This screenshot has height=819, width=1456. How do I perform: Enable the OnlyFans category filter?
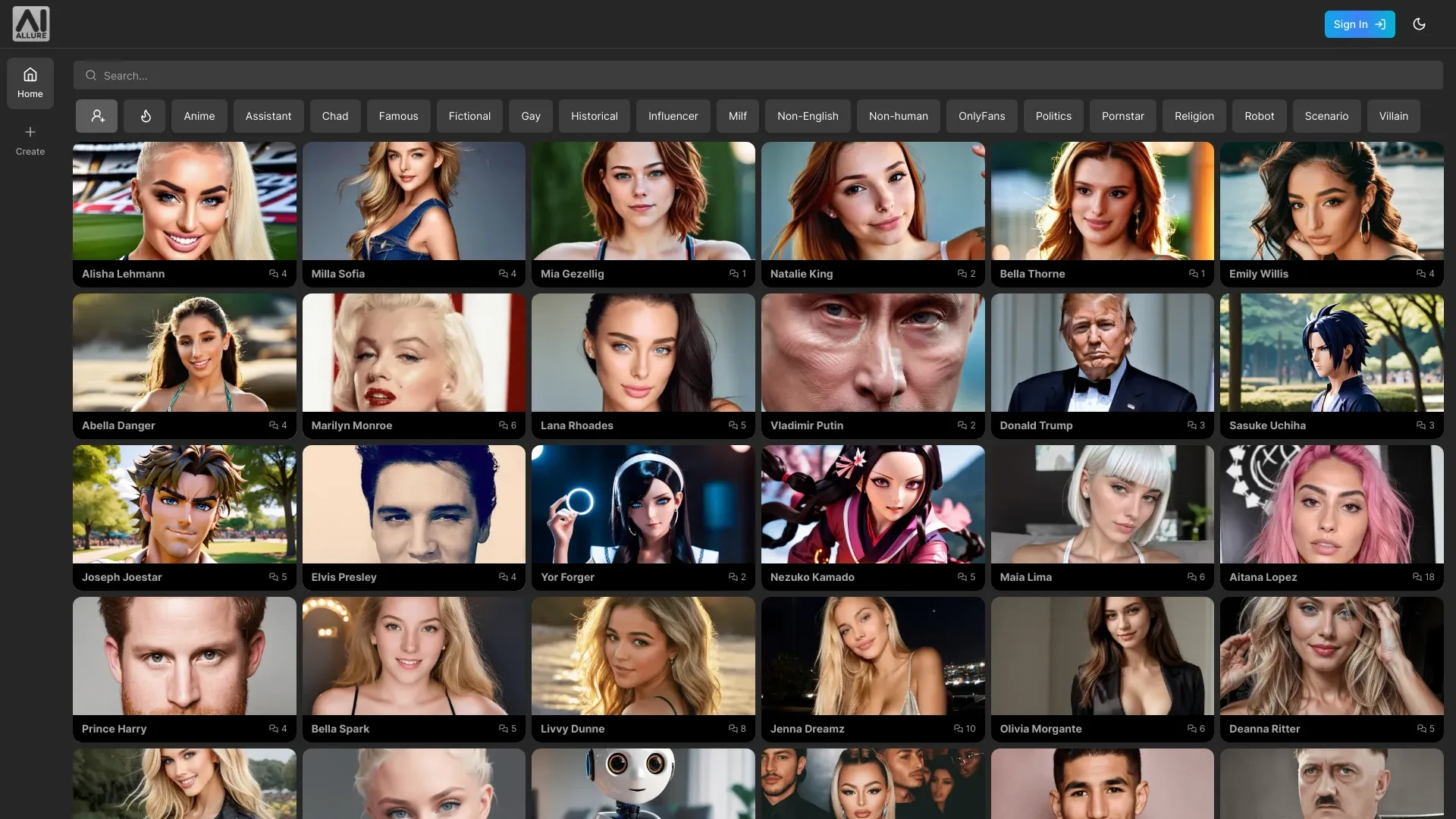(981, 115)
